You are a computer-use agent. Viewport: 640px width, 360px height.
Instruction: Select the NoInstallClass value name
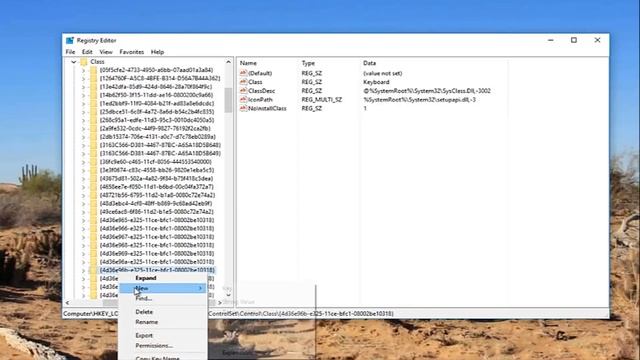tap(267, 108)
